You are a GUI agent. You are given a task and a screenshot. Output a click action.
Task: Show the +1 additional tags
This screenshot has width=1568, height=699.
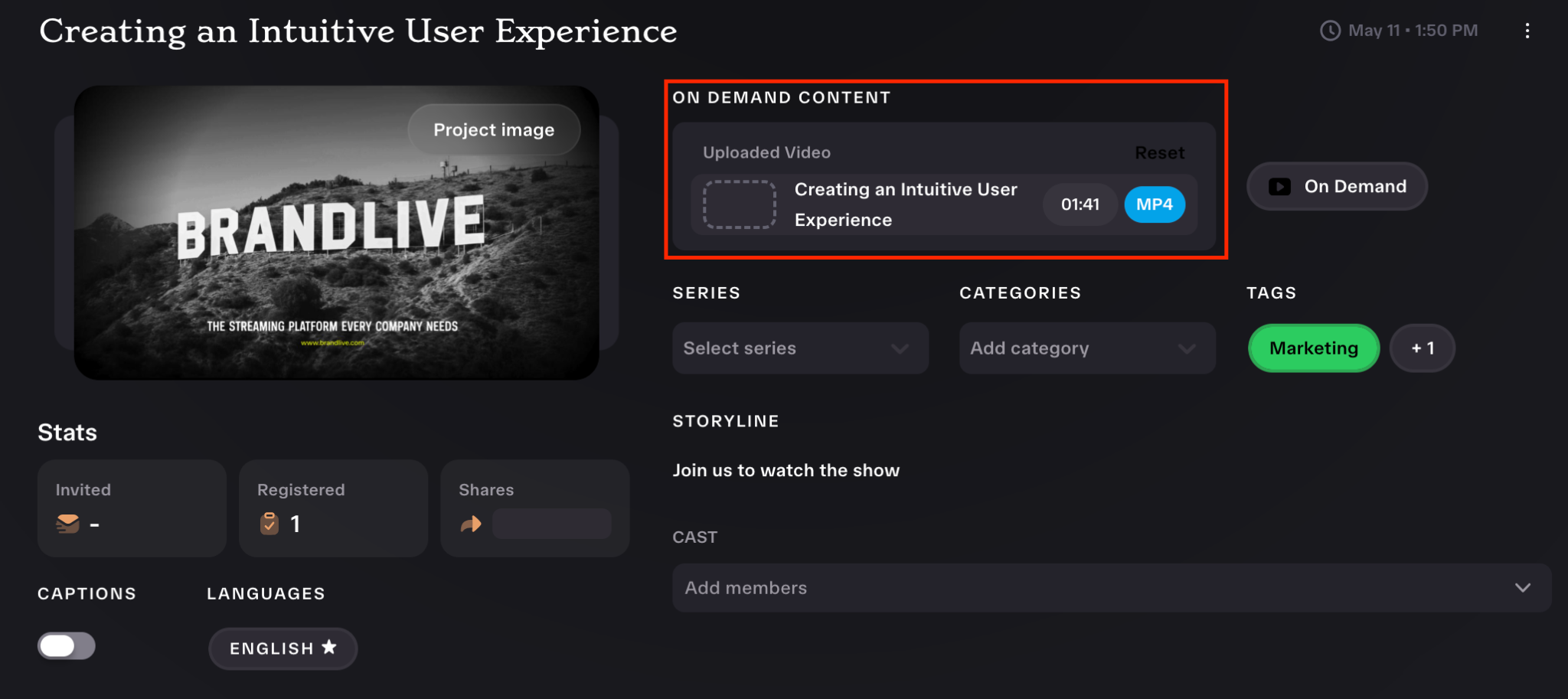click(x=1423, y=348)
